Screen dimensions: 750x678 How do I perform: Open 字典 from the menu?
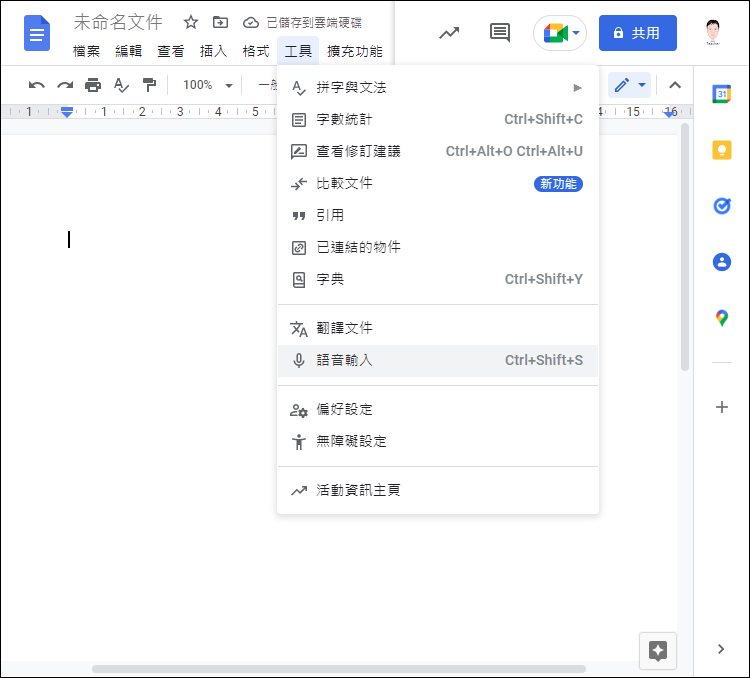pos(438,279)
